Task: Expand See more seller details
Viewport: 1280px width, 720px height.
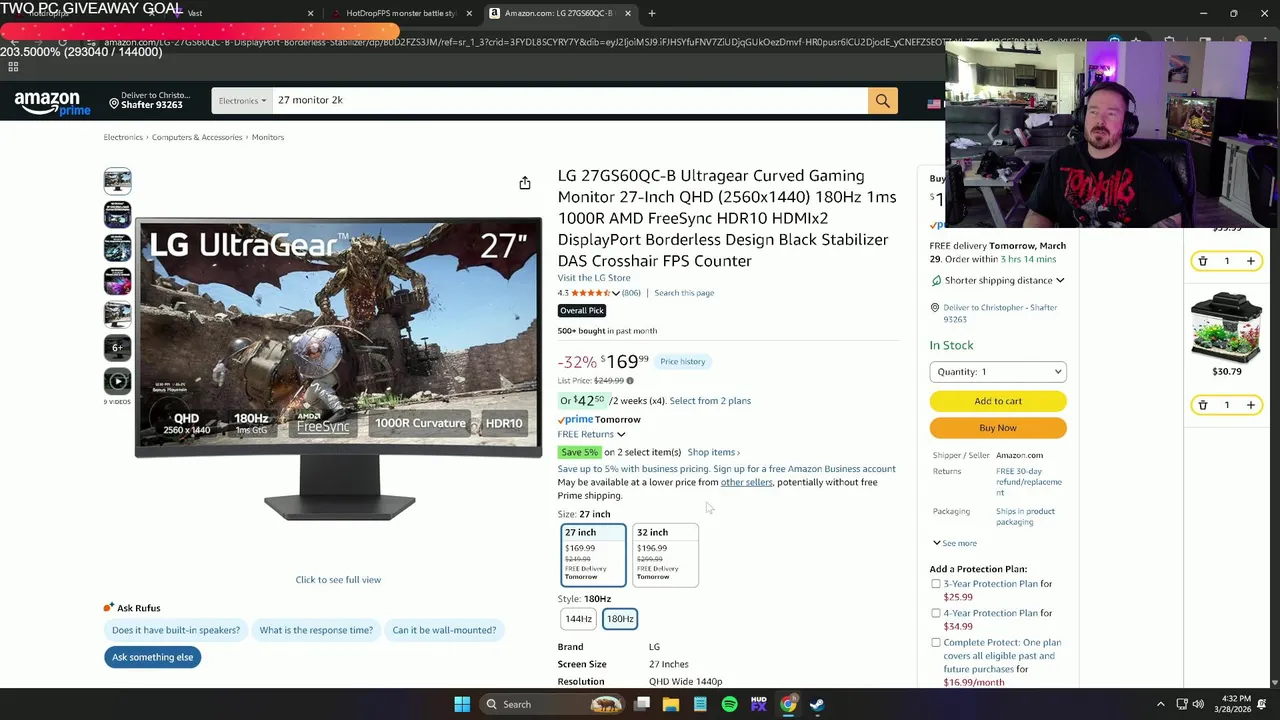Action: tap(955, 543)
